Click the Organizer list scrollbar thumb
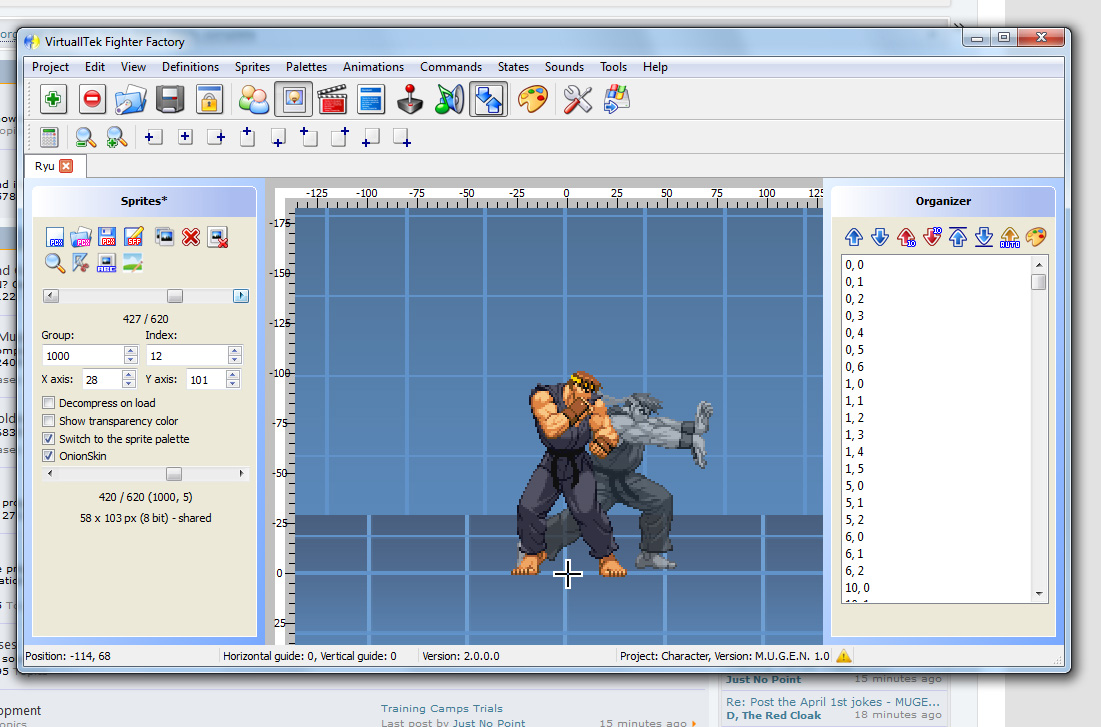 pyautogui.click(x=1039, y=282)
